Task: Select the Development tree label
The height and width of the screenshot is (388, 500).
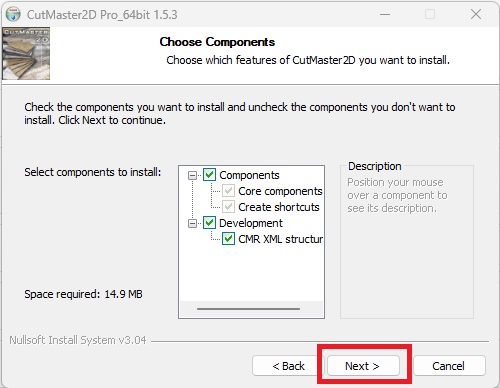Action: pyautogui.click(x=251, y=223)
